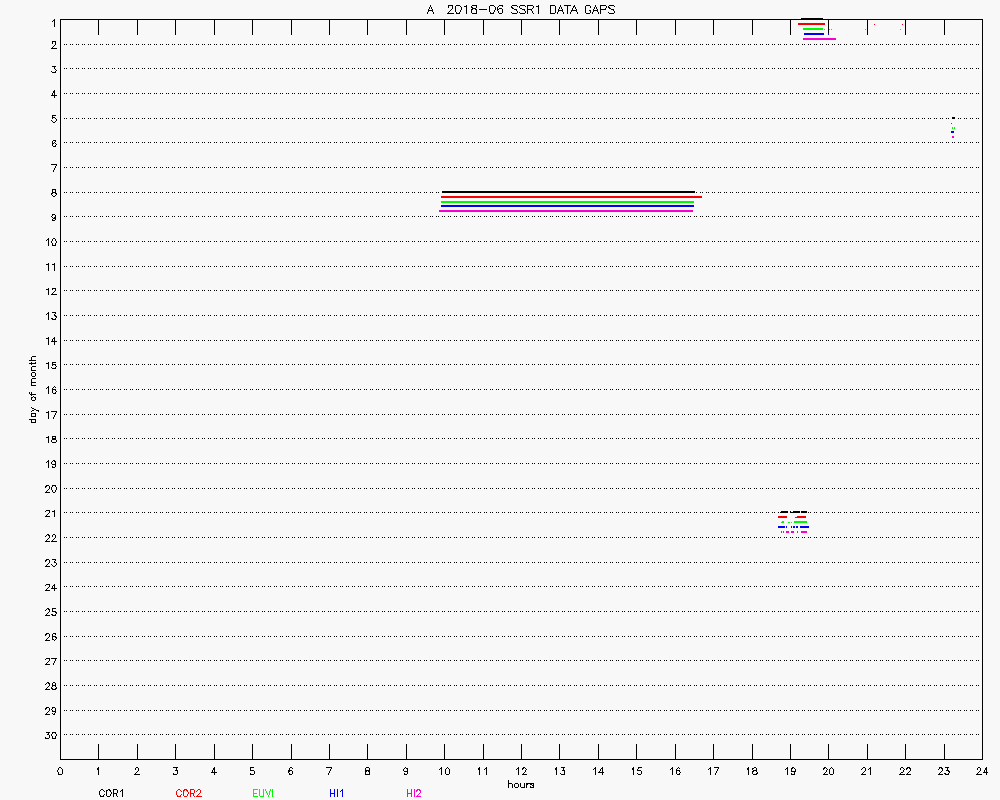
Task: Click the 'day of month' y-axis label
Action: 33,389
